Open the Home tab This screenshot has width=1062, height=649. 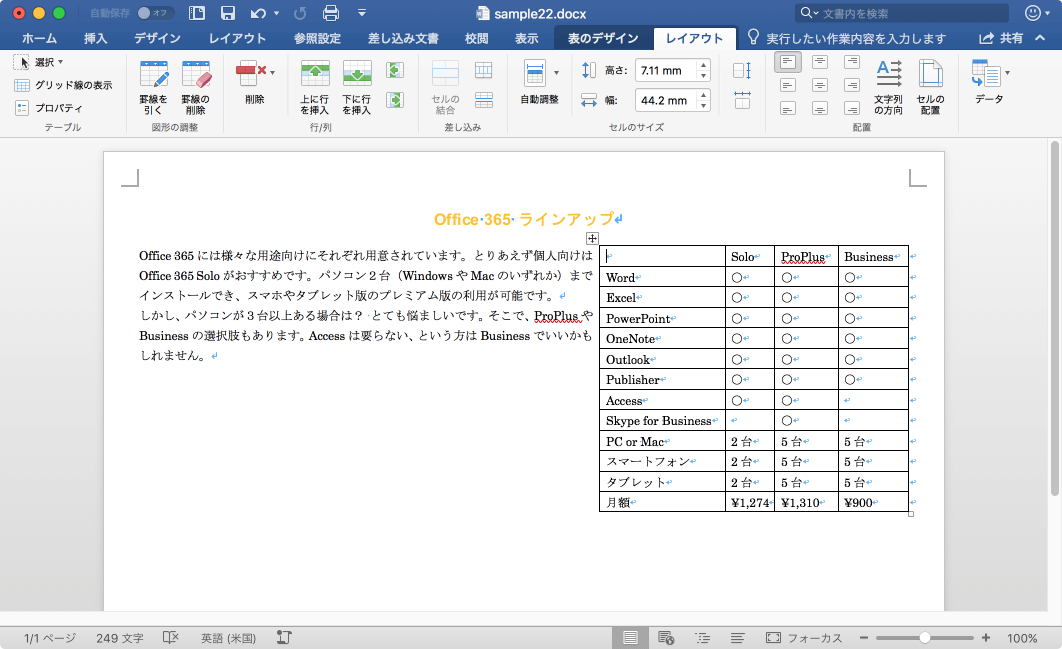pos(39,39)
